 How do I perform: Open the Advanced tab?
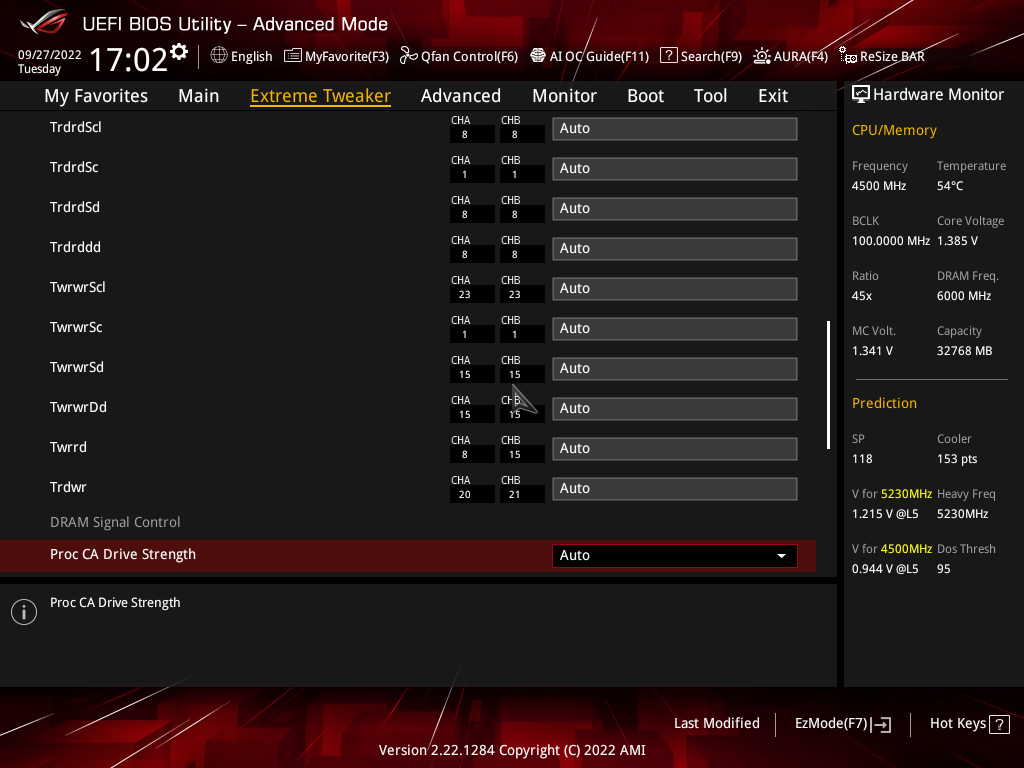click(461, 96)
